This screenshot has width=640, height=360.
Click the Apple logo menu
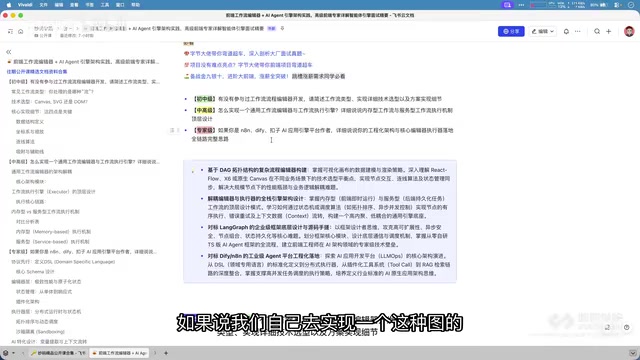[9, 5]
